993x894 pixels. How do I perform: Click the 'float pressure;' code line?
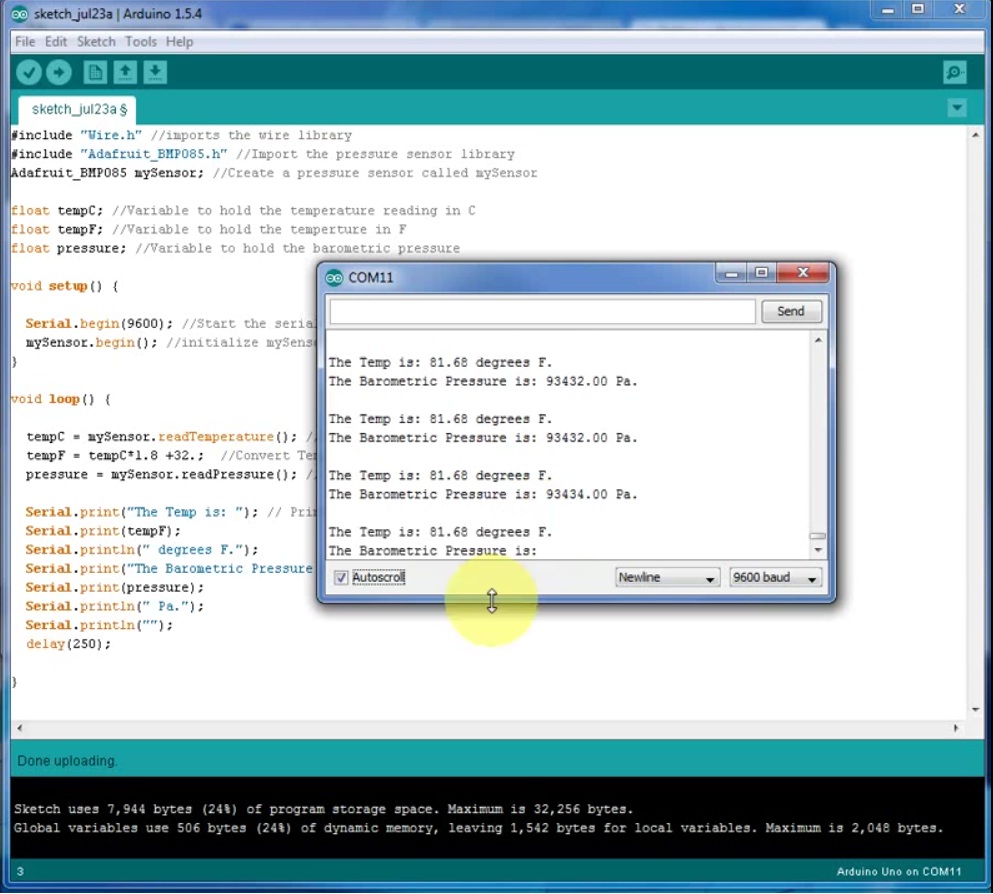pos(236,248)
